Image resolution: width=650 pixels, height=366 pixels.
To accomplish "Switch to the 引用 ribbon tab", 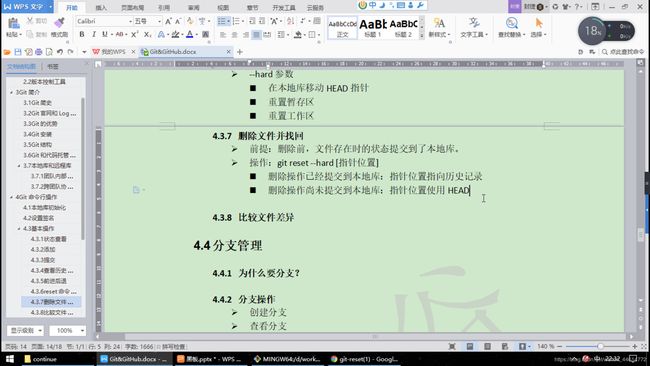I will [164, 8].
